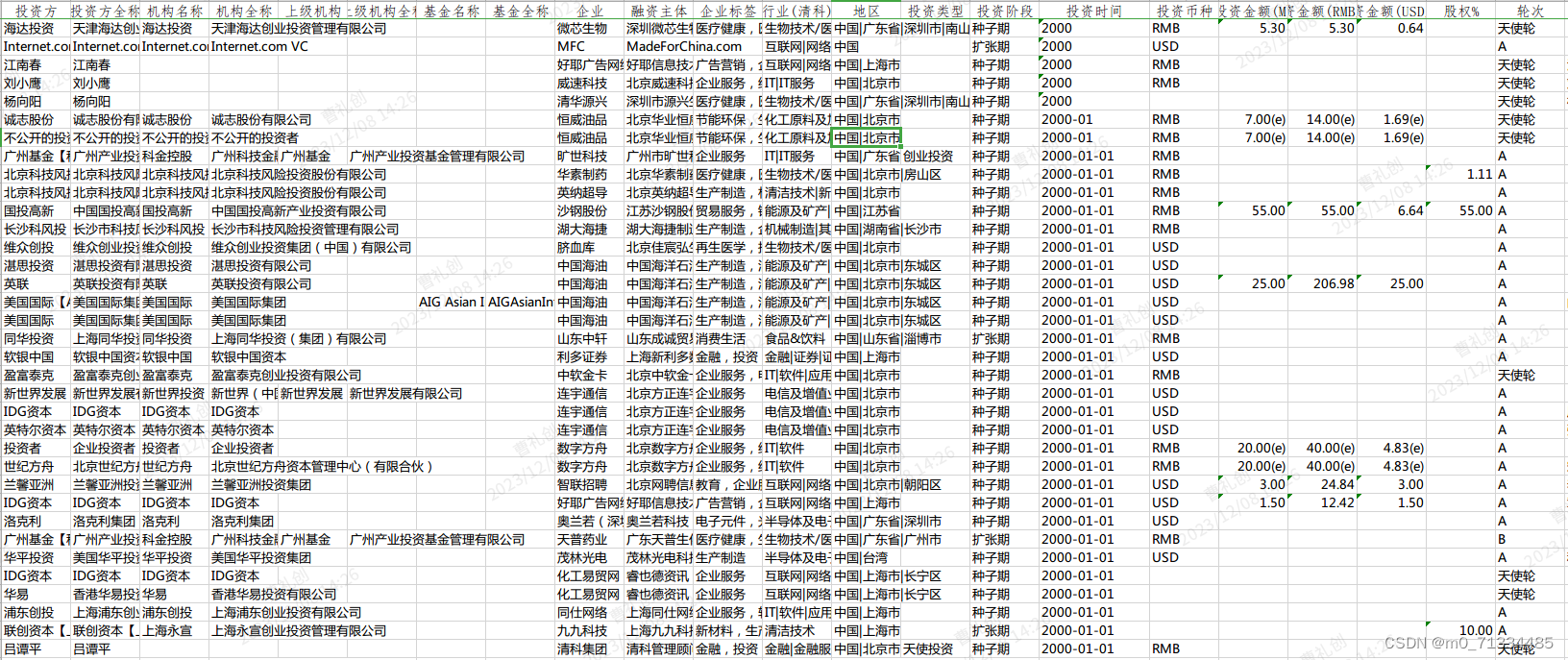Select the 食品&饮料 industry cell

pyautogui.click(x=797, y=339)
